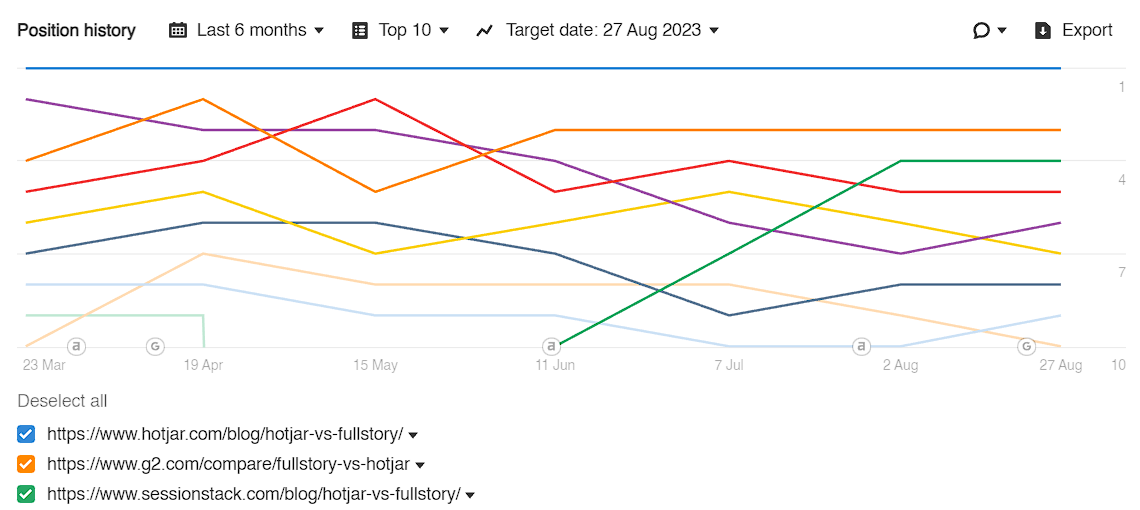
Task: Click the calendar icon beside Last 6 months
Action: [x=177, y=31]
